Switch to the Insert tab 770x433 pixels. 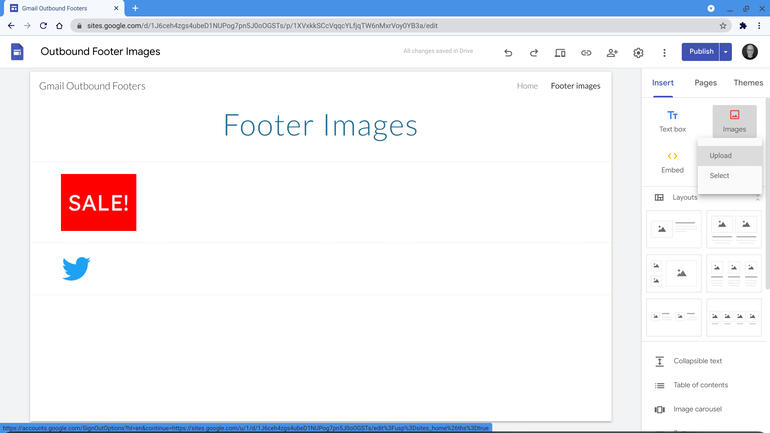click(662, 83)
